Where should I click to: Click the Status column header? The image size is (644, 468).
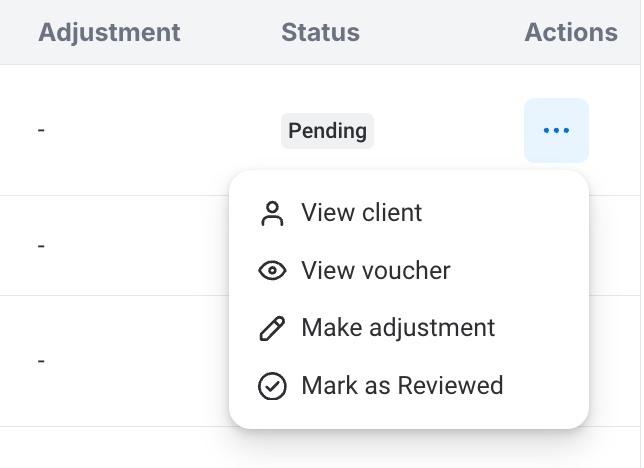click(320, 32)
